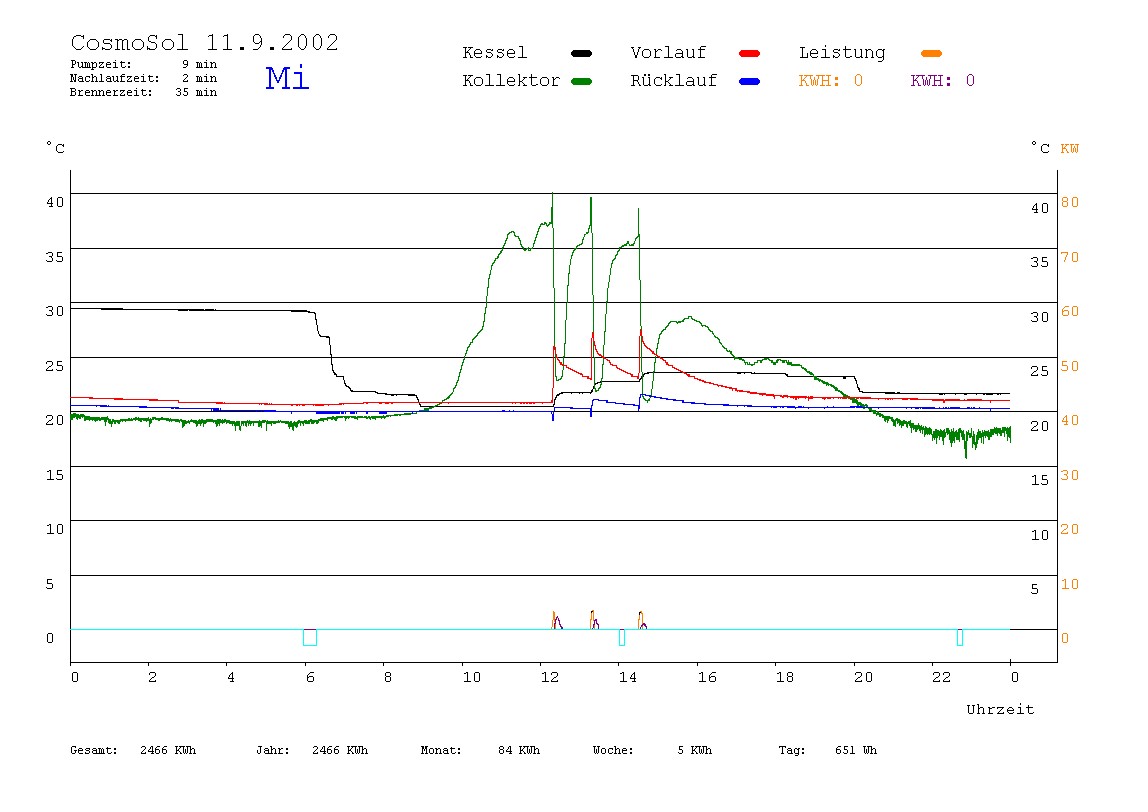This screenshot has width=1148, height=812.
Task: Click the Kessel legend label
Action: (494, 53)
